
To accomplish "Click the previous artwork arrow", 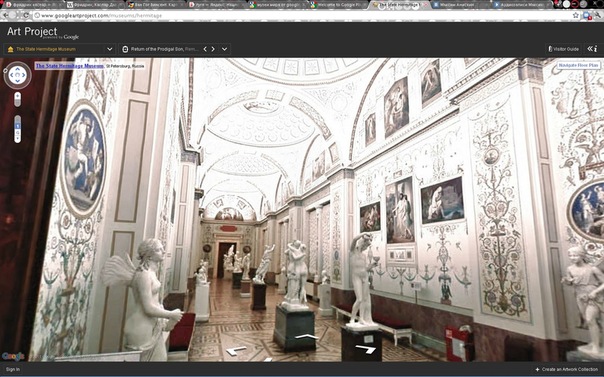I will click(205, 49).
